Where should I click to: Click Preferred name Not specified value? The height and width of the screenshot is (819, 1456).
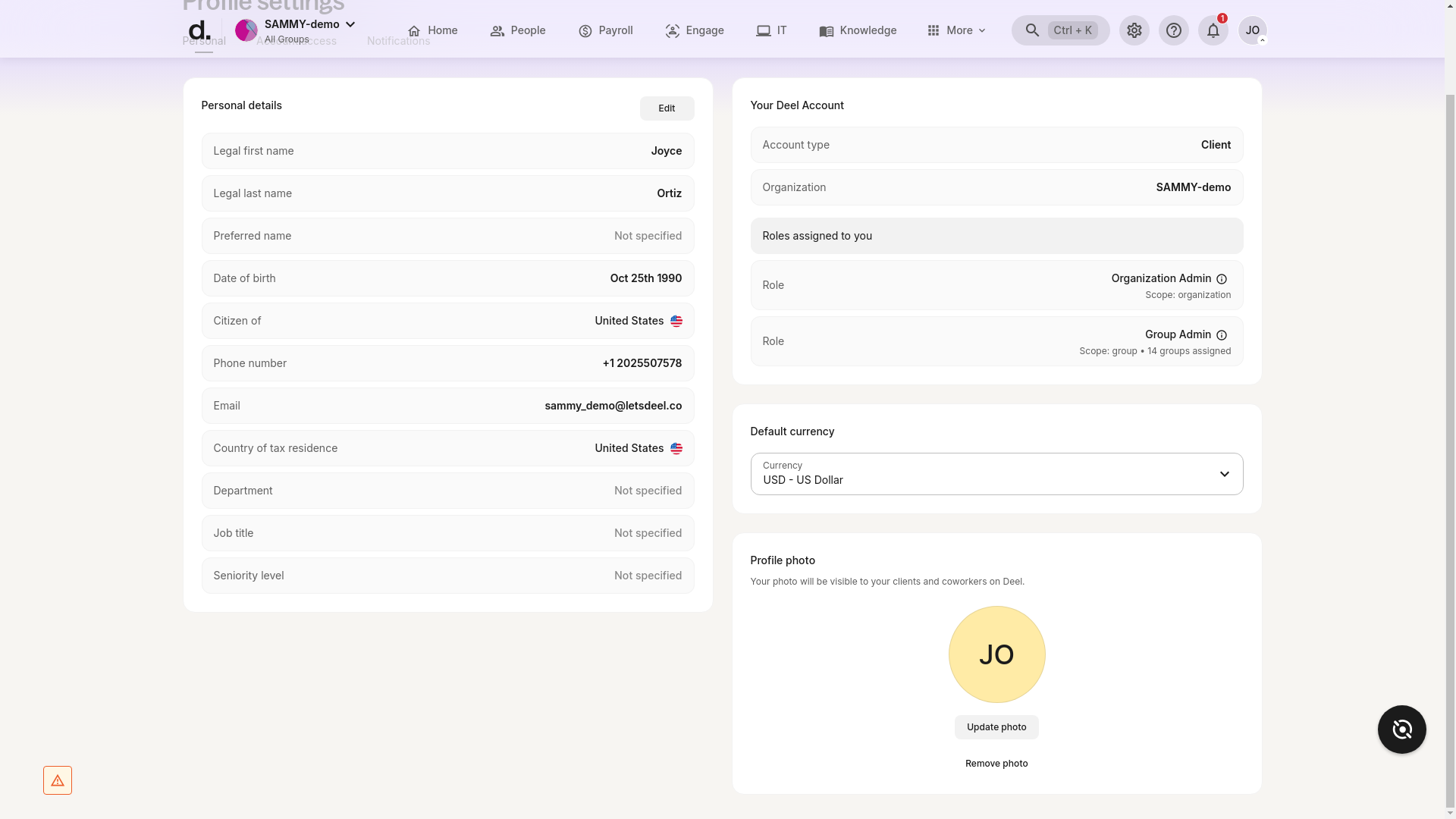[648, 236]
